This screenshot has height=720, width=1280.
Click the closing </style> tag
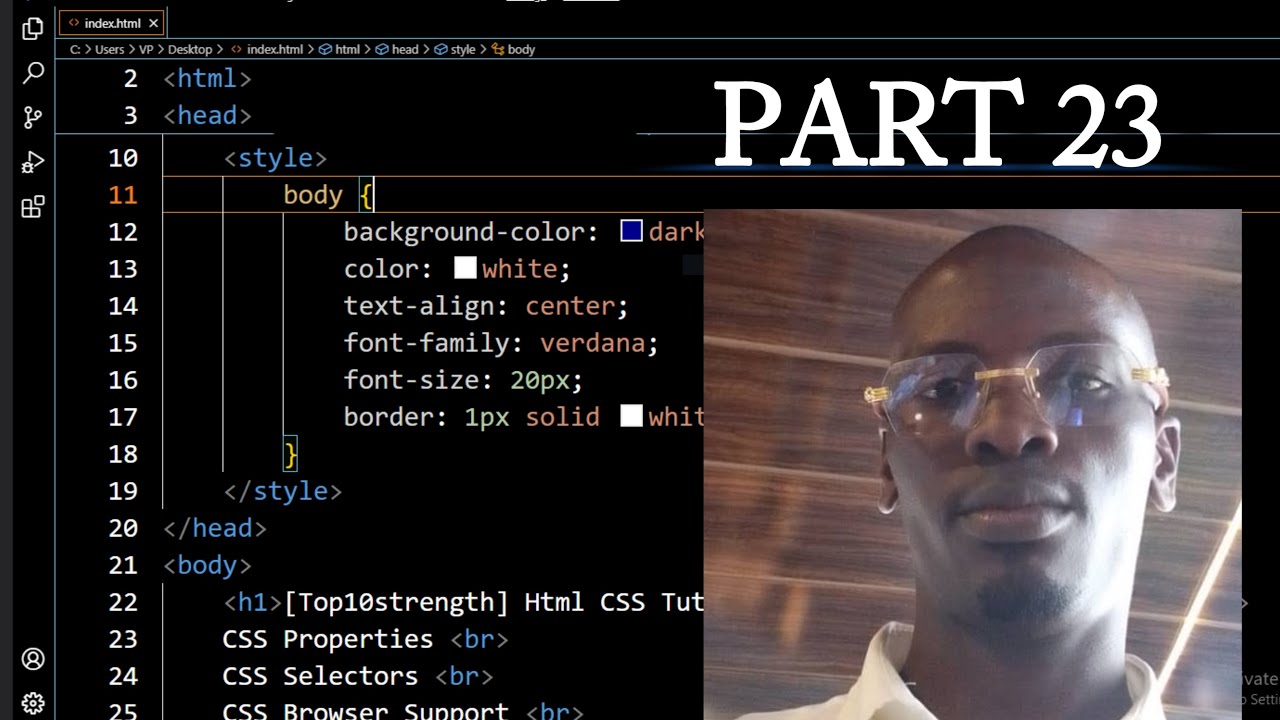[x=283, y=491]
